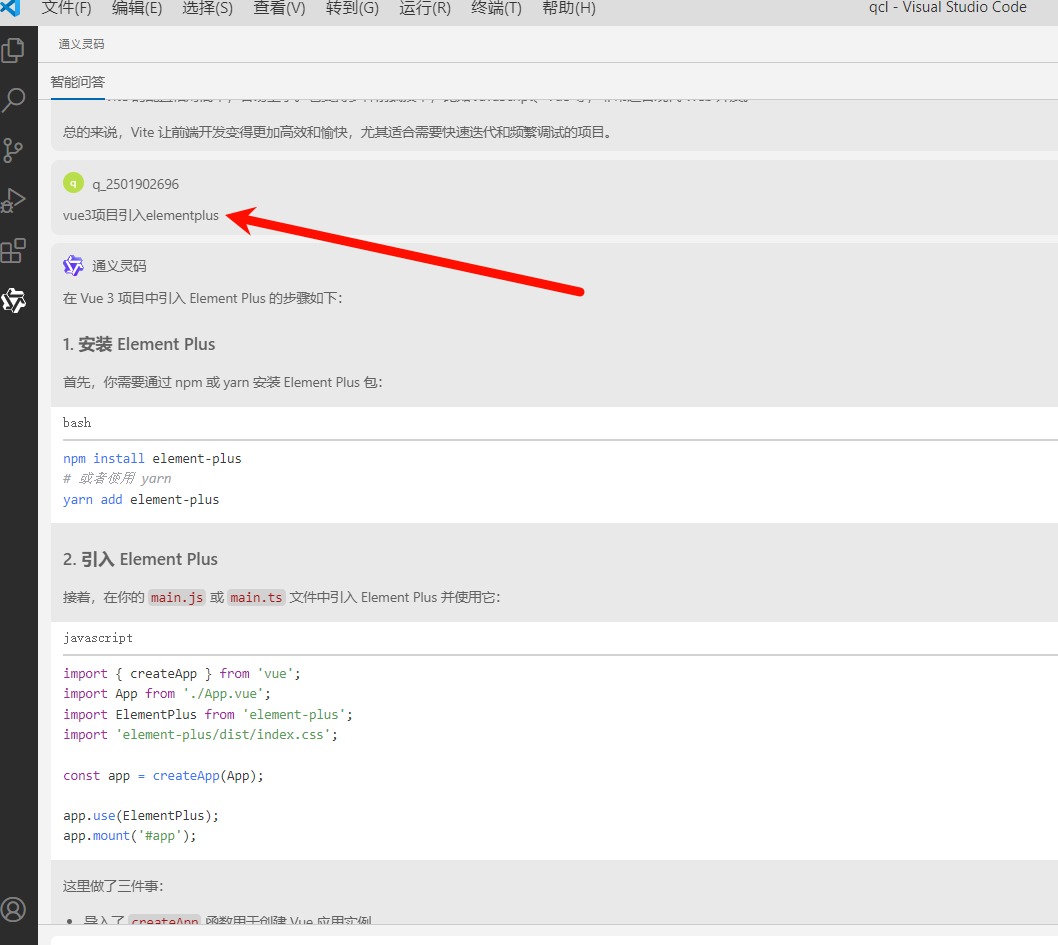
Task: Open Run and Debug view
Action: (x=13, y=200)
